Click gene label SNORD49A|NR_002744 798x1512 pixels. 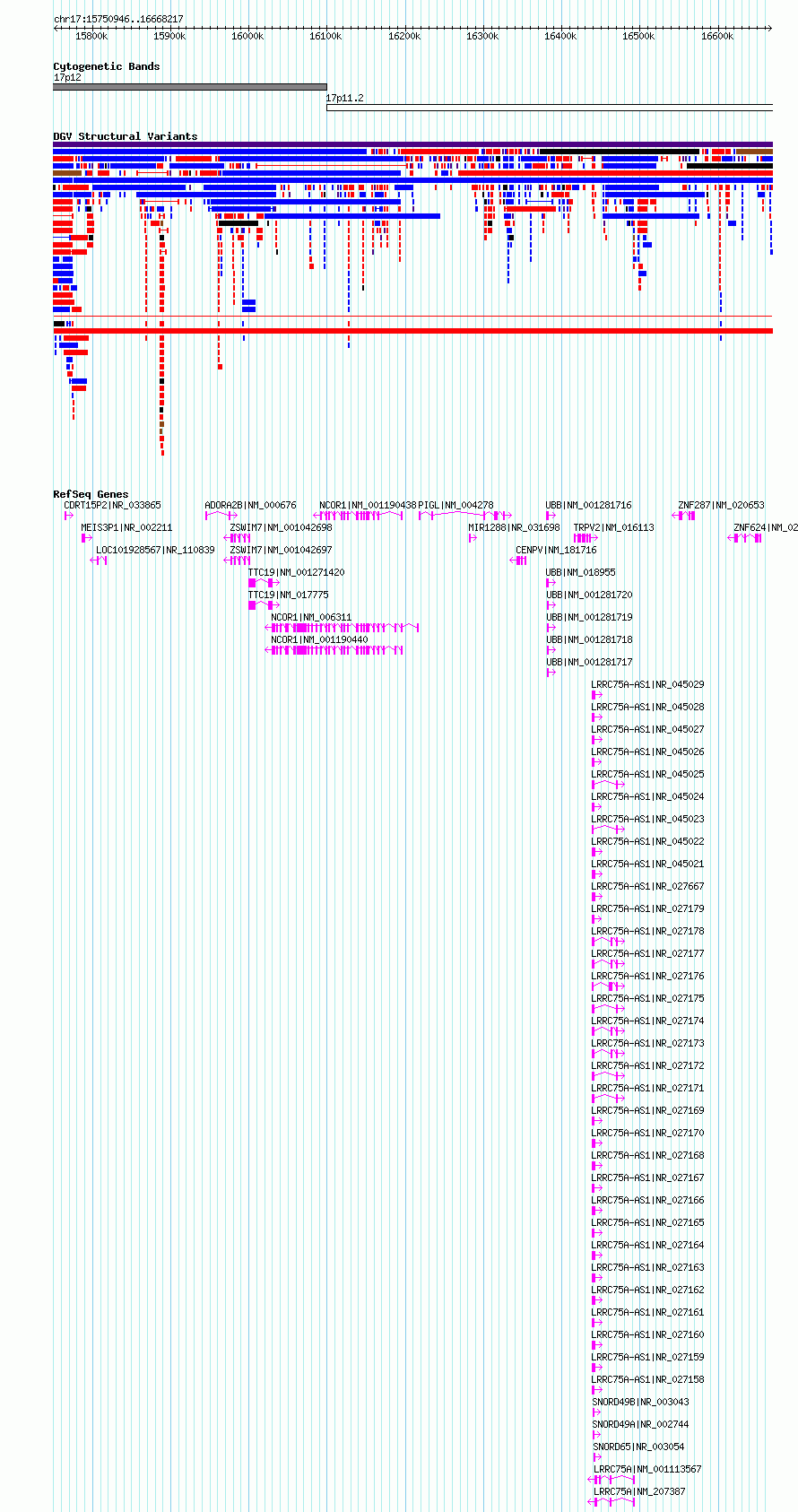(x=640, y=1424)
